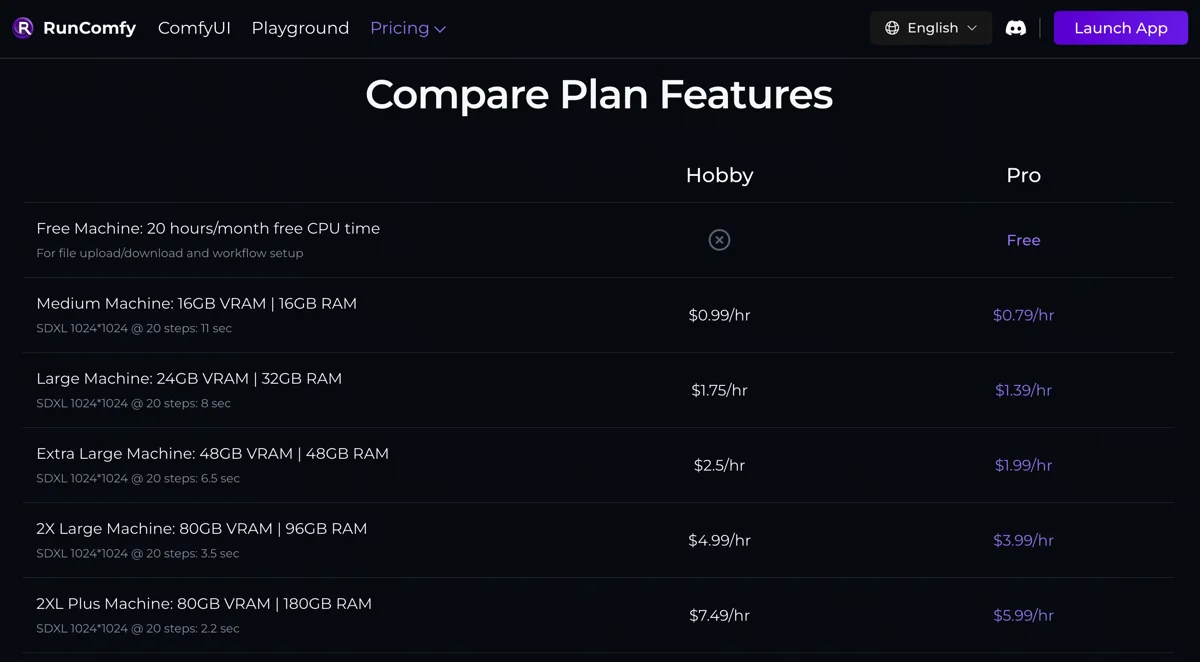Open the Discord icon link
Image resolution: width=1200 pixels, height=662 pixels.
(x=1015, y=28)
